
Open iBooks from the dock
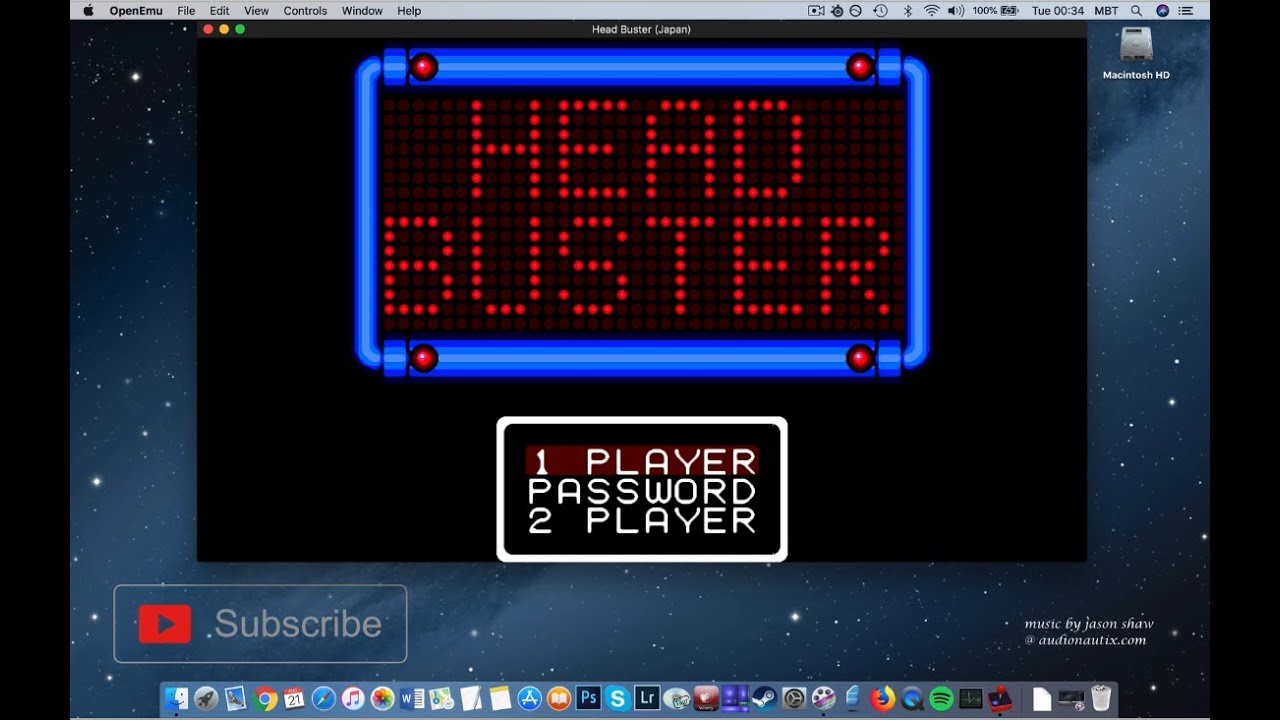tap(558, 699)
